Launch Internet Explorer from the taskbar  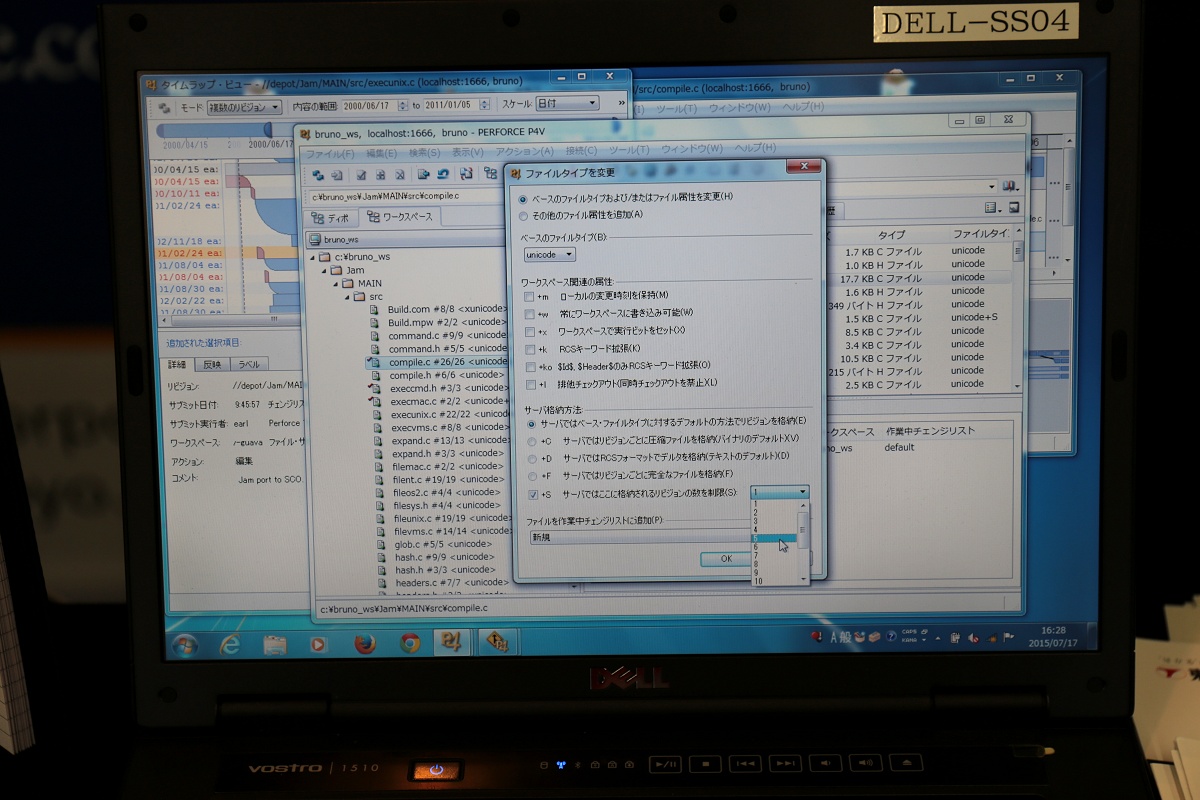[x=231, y=645]
